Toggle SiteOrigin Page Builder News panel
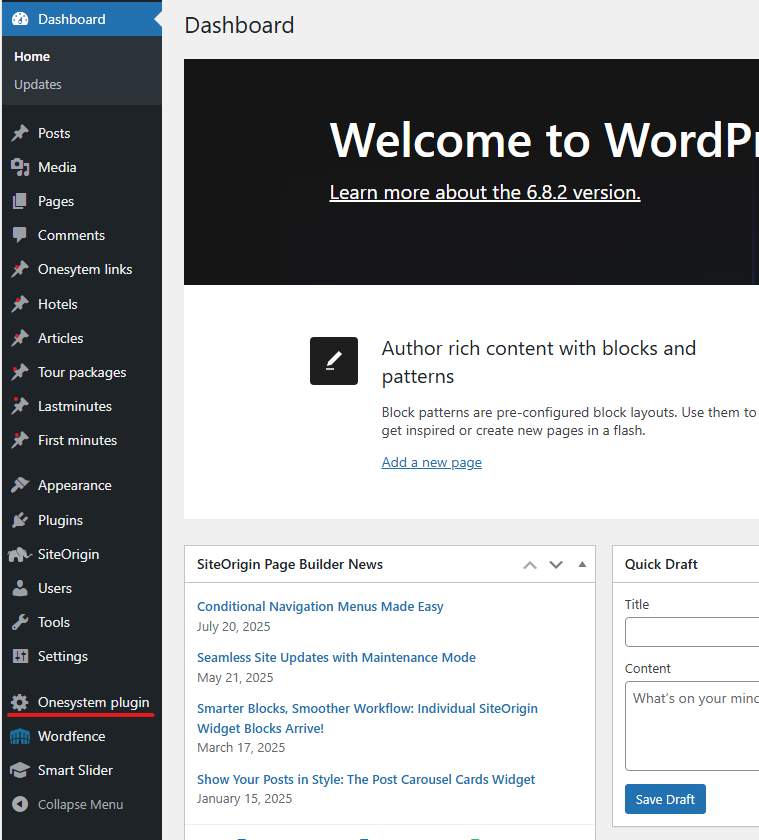Screen dimensions: 759x840 coord(582,564)
